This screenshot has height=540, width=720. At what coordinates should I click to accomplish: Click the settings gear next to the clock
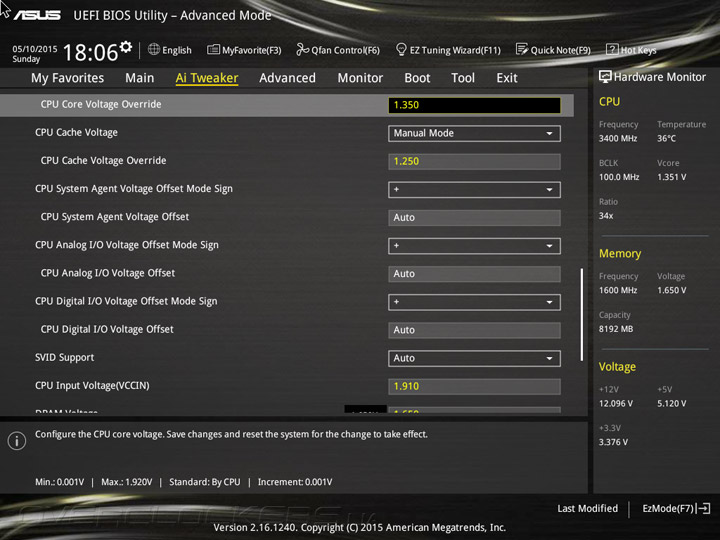coord(126,47)
